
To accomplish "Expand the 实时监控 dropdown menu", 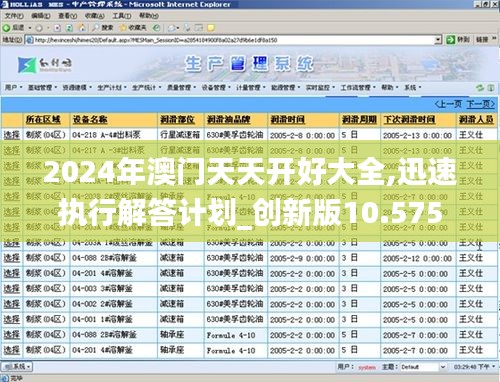I will pos(320,87).
